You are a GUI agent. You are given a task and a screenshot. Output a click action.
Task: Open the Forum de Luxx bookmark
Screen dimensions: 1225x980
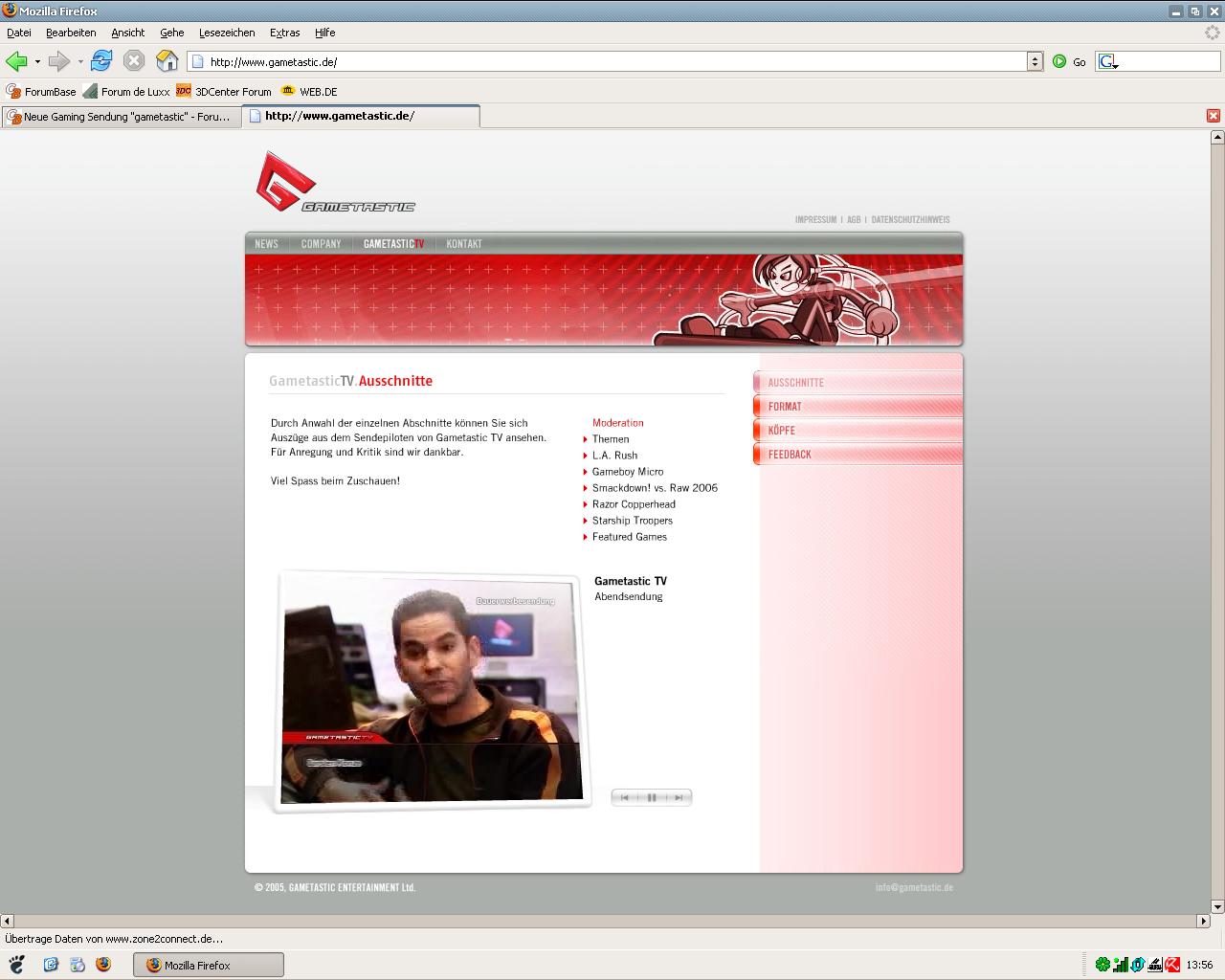126,92
